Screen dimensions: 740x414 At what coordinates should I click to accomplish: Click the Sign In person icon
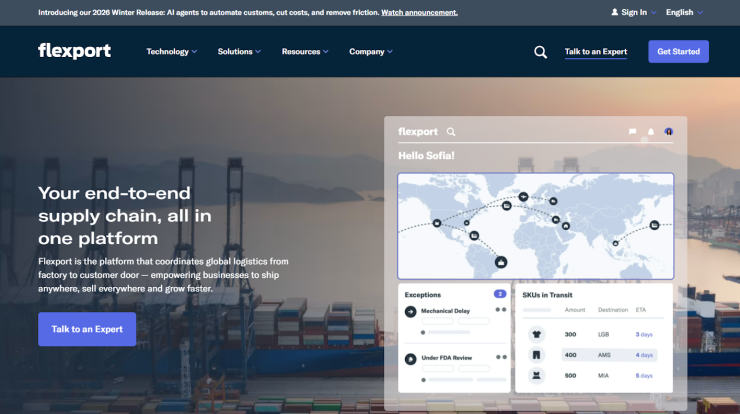615,12
